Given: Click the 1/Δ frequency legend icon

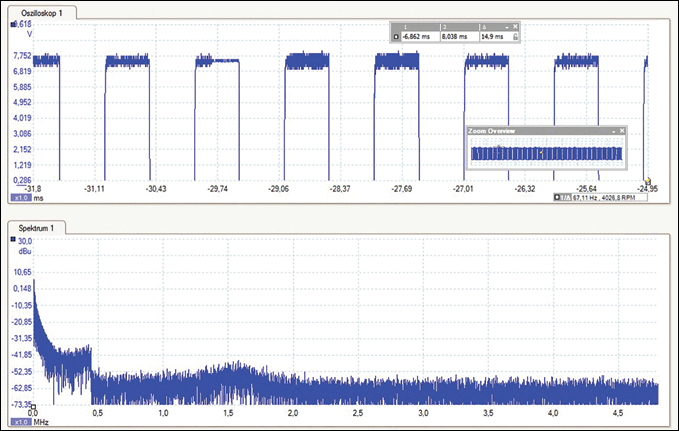Looking at the screenshot, I should [x=564, y=198].
